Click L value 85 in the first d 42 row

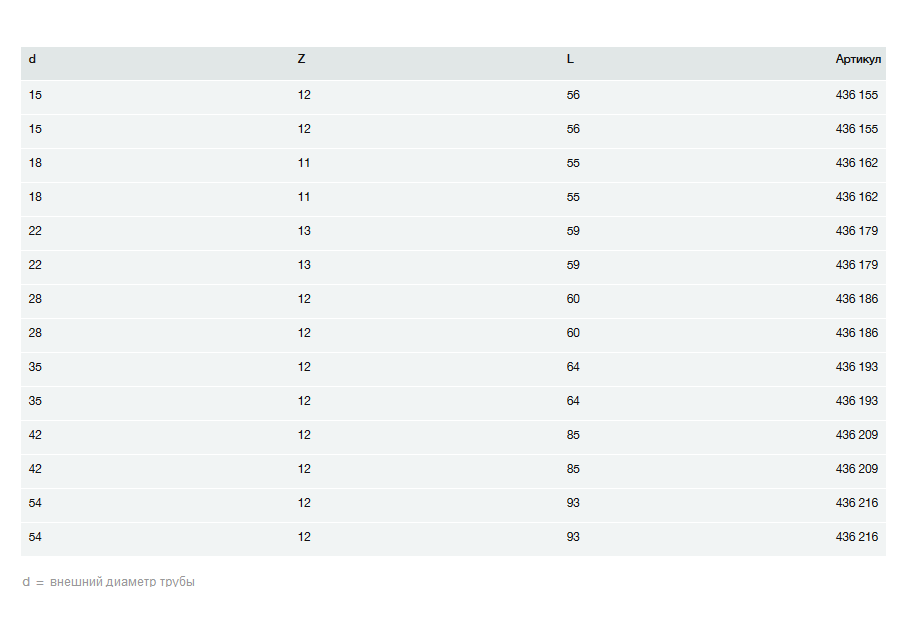(573, 435)
